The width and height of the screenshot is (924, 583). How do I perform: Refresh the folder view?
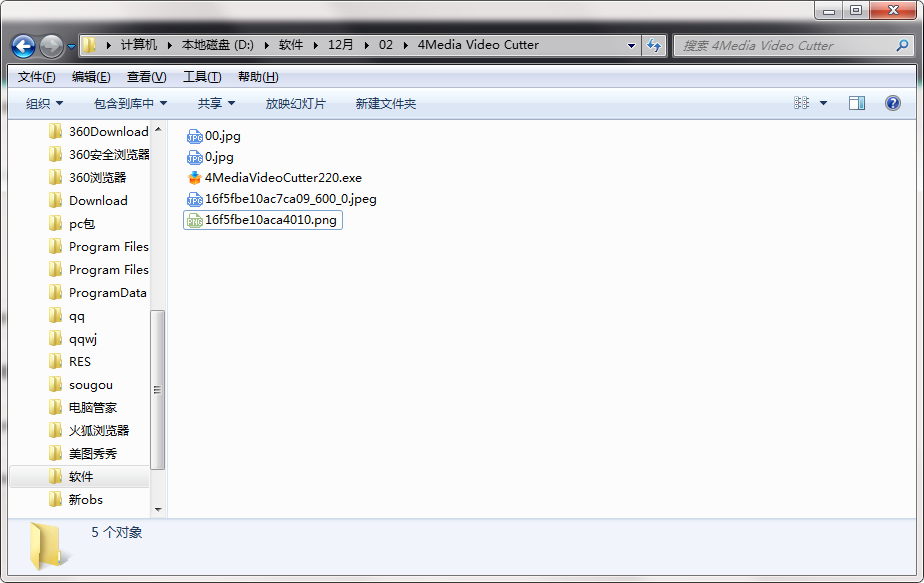tap(654, 45)
